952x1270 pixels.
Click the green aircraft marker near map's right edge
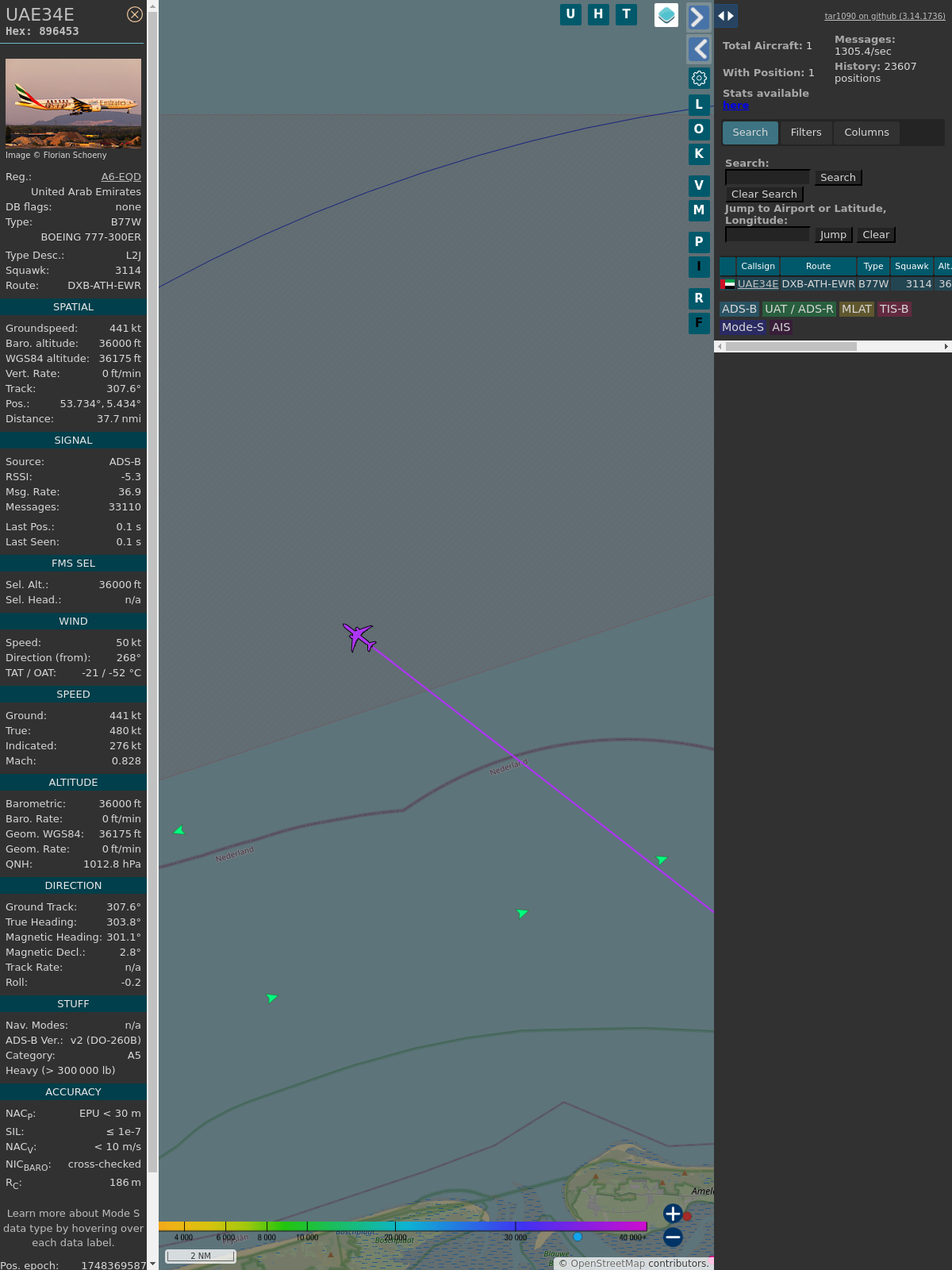point(662,860)
